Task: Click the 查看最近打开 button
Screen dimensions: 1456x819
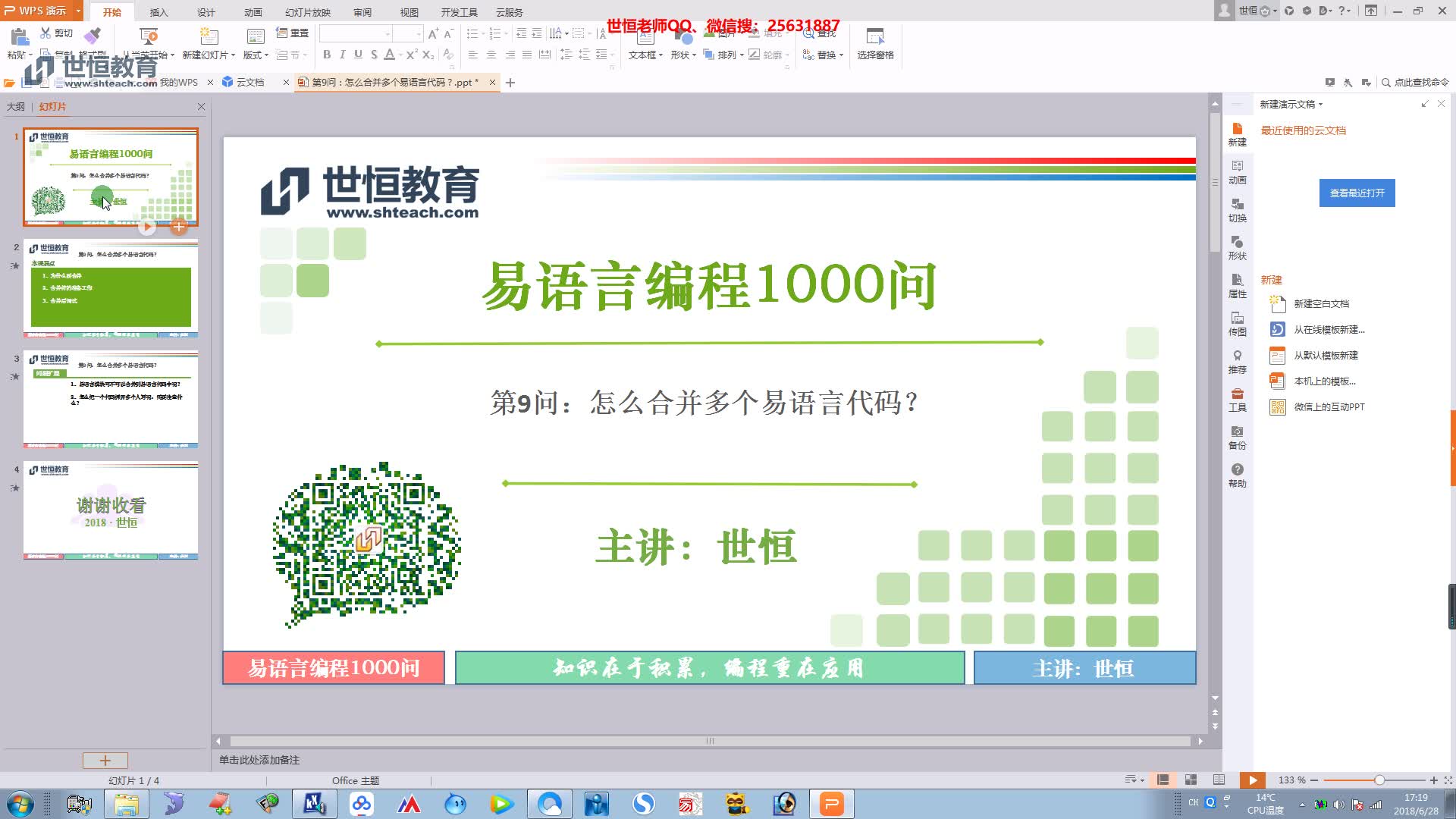Action: click(1357, 193)
